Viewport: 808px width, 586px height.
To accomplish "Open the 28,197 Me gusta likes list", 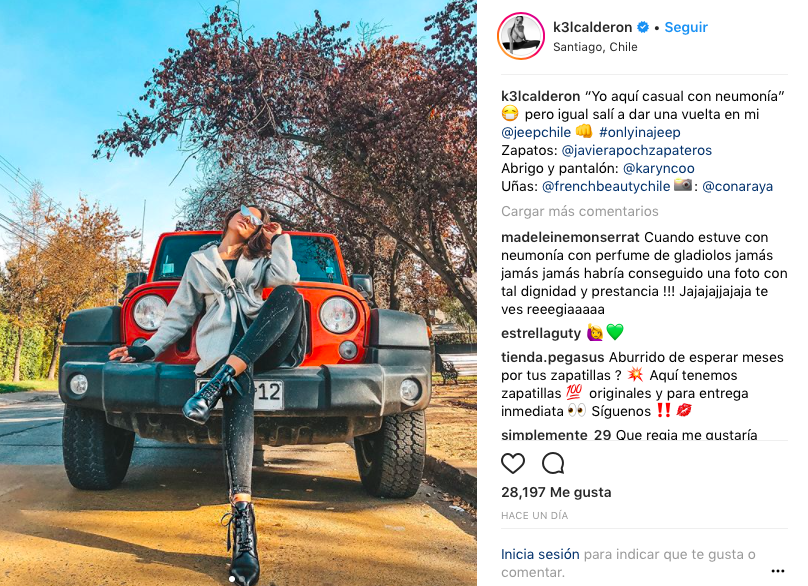I will pyautogui.click(x=556, y=492).
